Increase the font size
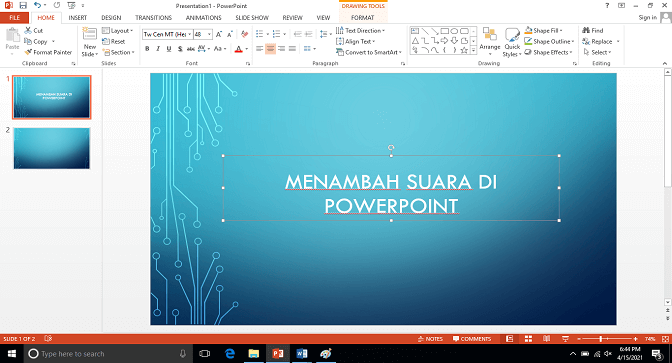The height and width of the screenshot is (363, 672). pos(219,34)
